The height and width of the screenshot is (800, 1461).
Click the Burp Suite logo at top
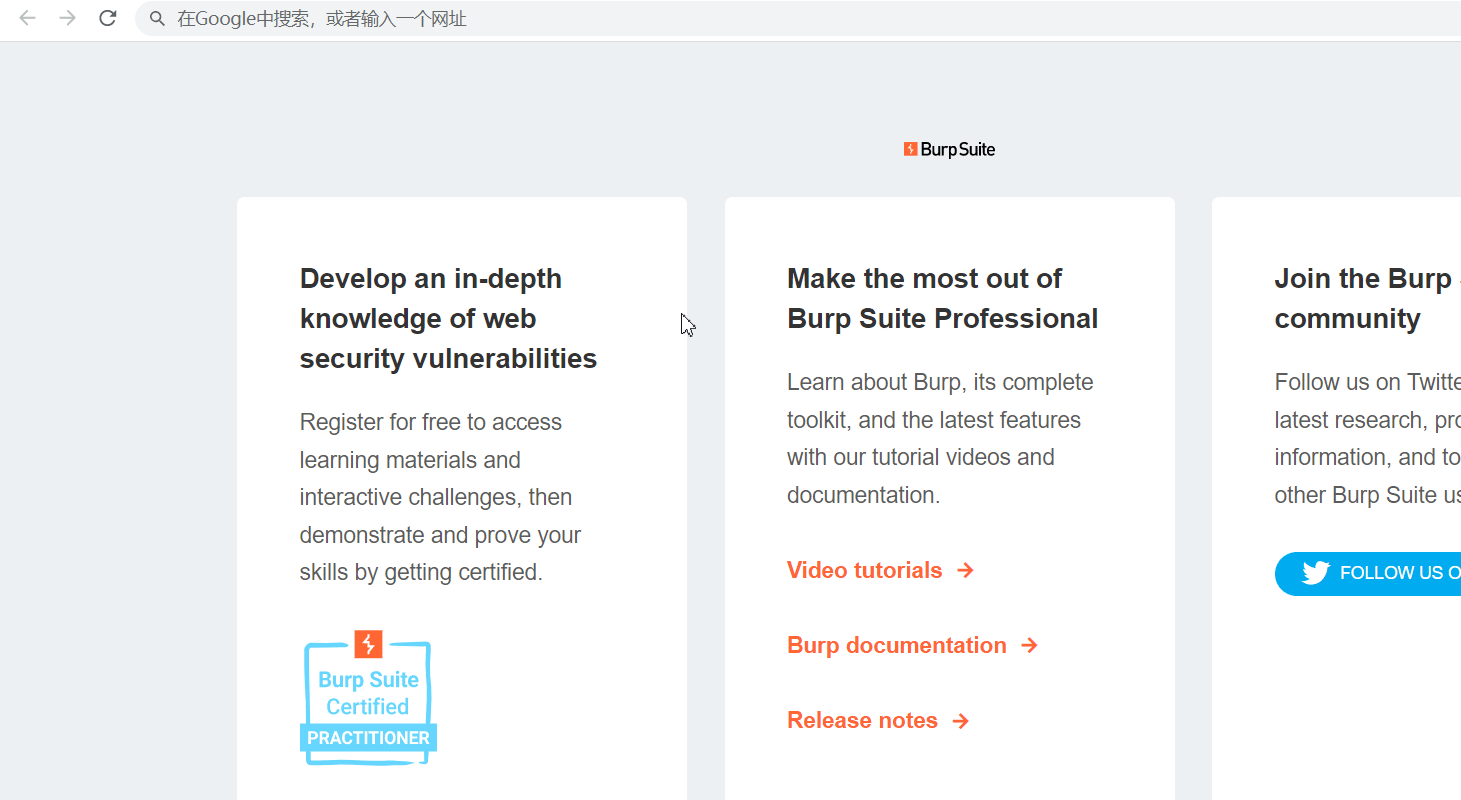click(x=949, y=149)
